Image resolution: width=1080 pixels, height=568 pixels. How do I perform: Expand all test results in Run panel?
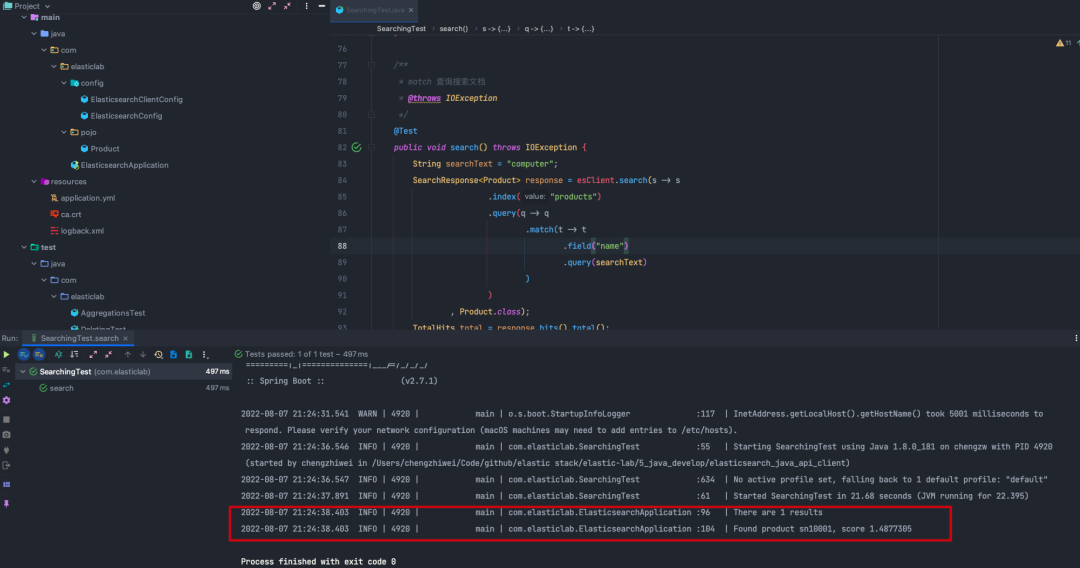(x=93, y=355)
